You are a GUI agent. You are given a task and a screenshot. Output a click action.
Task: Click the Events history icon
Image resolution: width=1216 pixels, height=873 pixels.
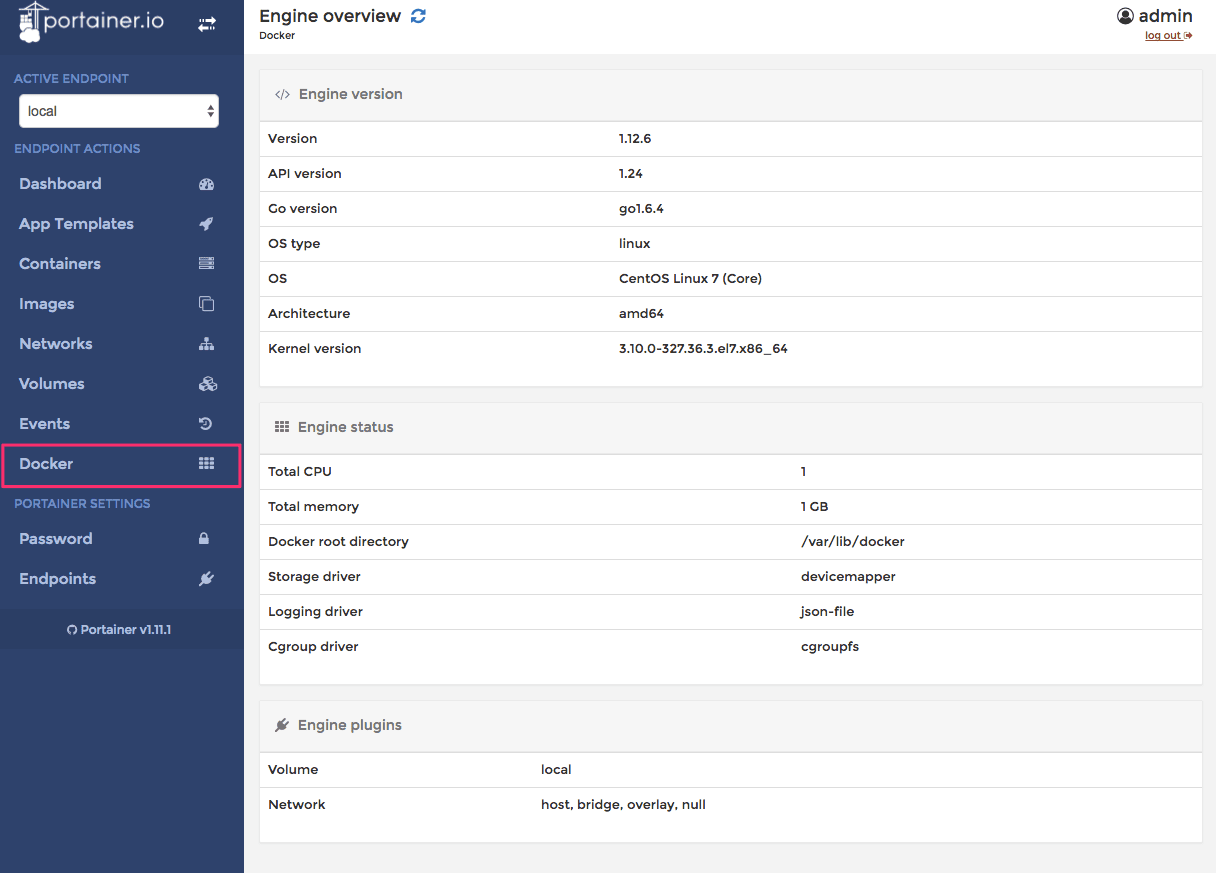206,424
